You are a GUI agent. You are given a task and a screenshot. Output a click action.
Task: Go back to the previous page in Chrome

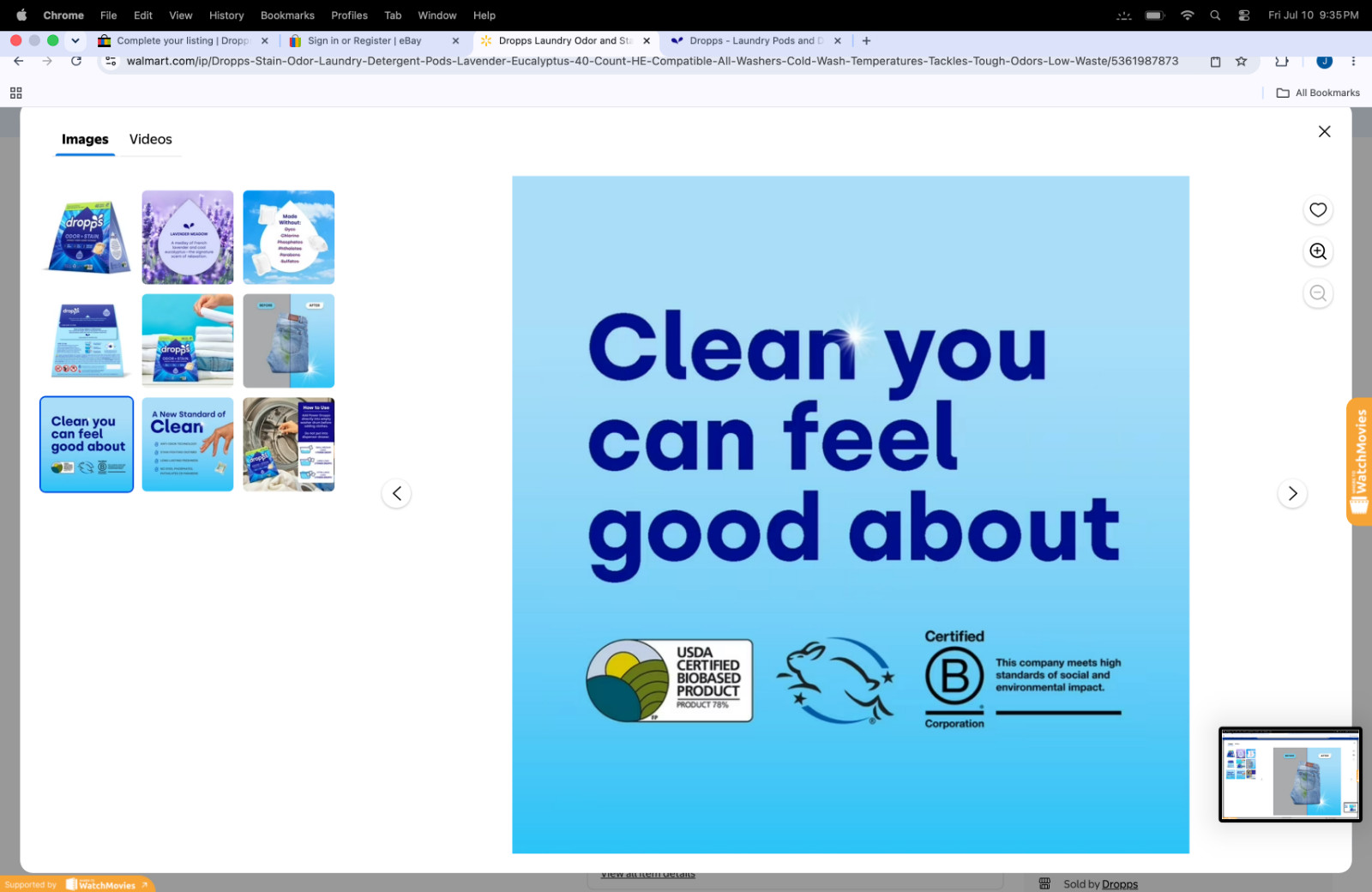(19, 61)
